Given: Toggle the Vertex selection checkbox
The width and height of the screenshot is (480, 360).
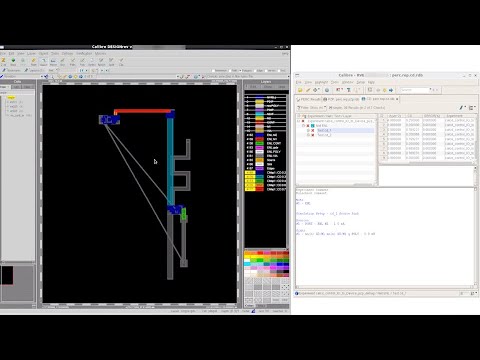Looking at the screenshot, I should coord(267,71).
